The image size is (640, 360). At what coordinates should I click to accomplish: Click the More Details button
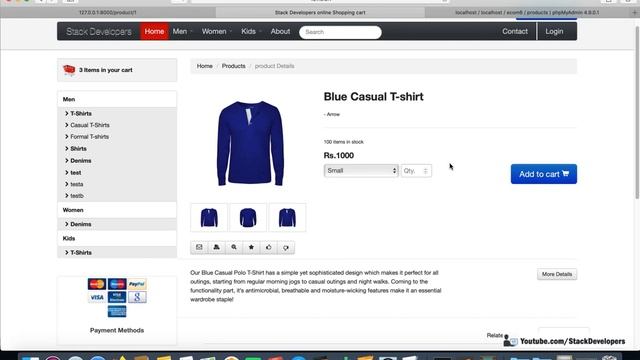[x=557, y=274]
